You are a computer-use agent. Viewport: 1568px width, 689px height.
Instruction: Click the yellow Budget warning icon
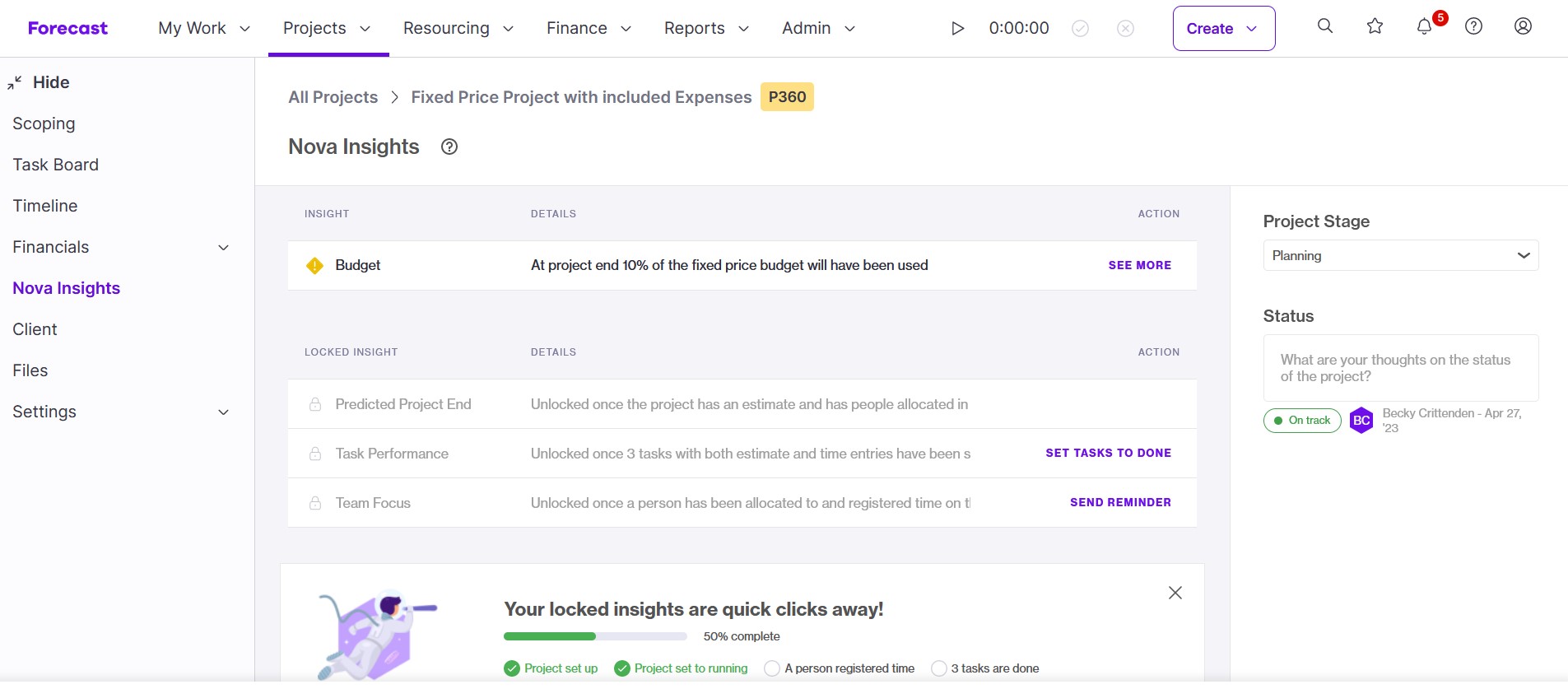point(314,265)
